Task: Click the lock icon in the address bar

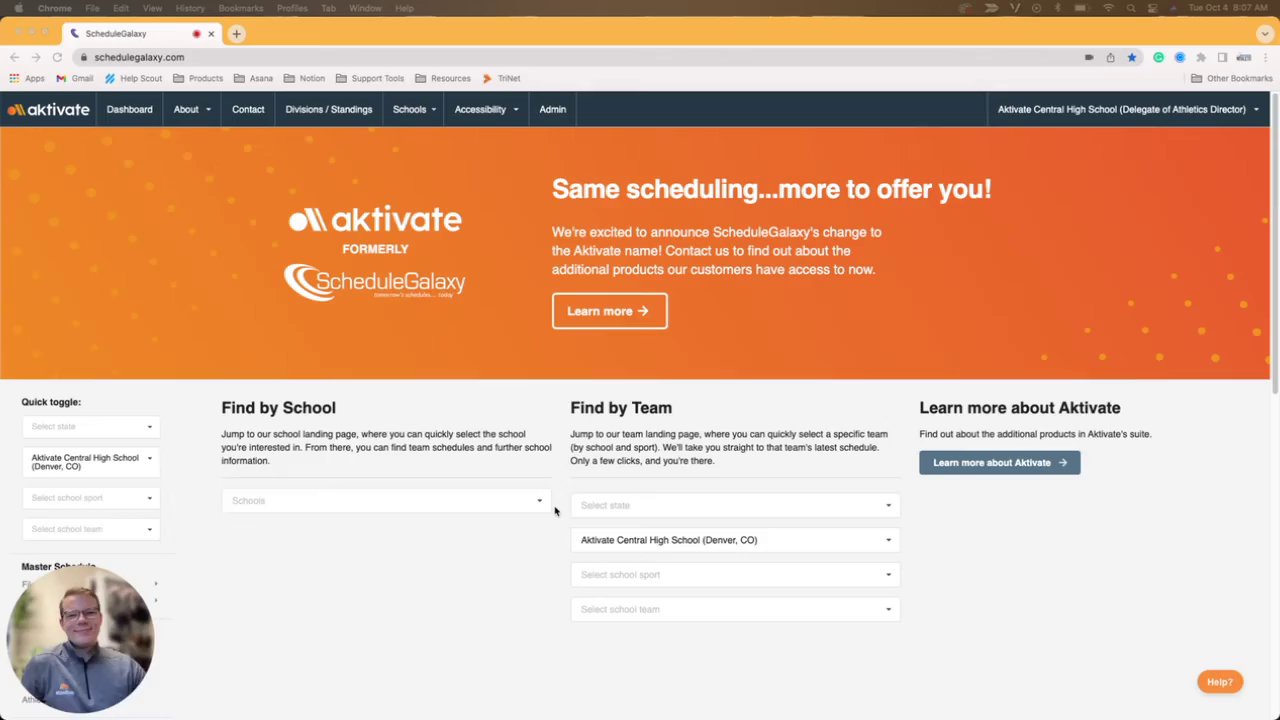Action: 85,57
